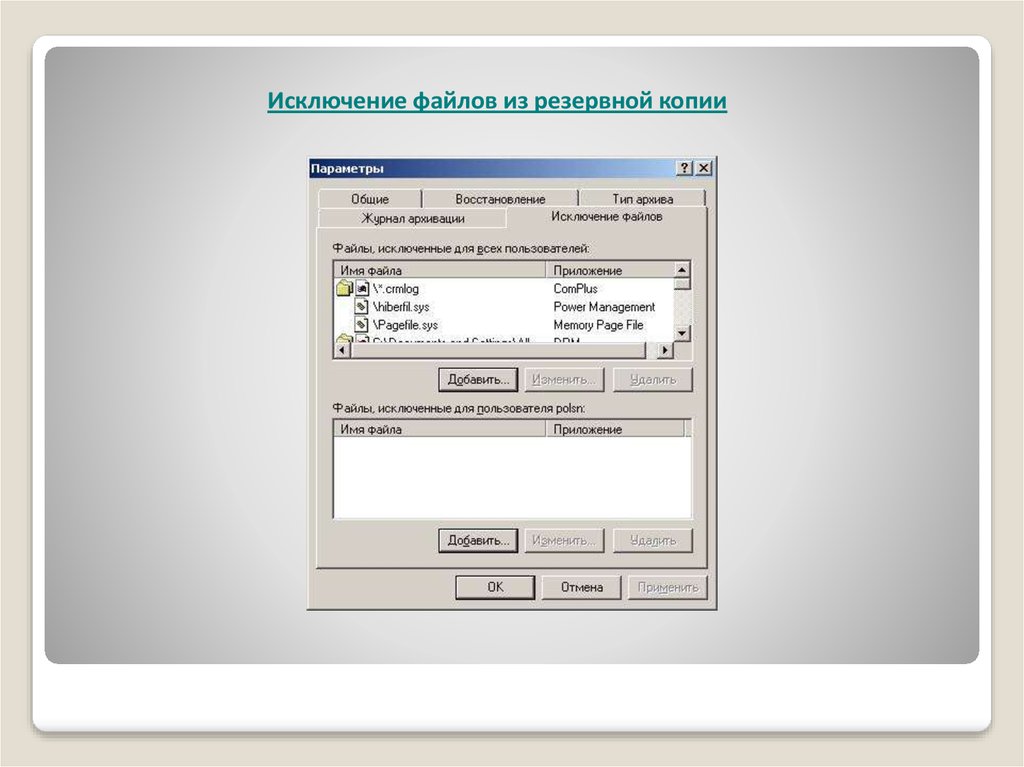
Task: Sort top list by Имя файла column header
Action: coord(439,270)
